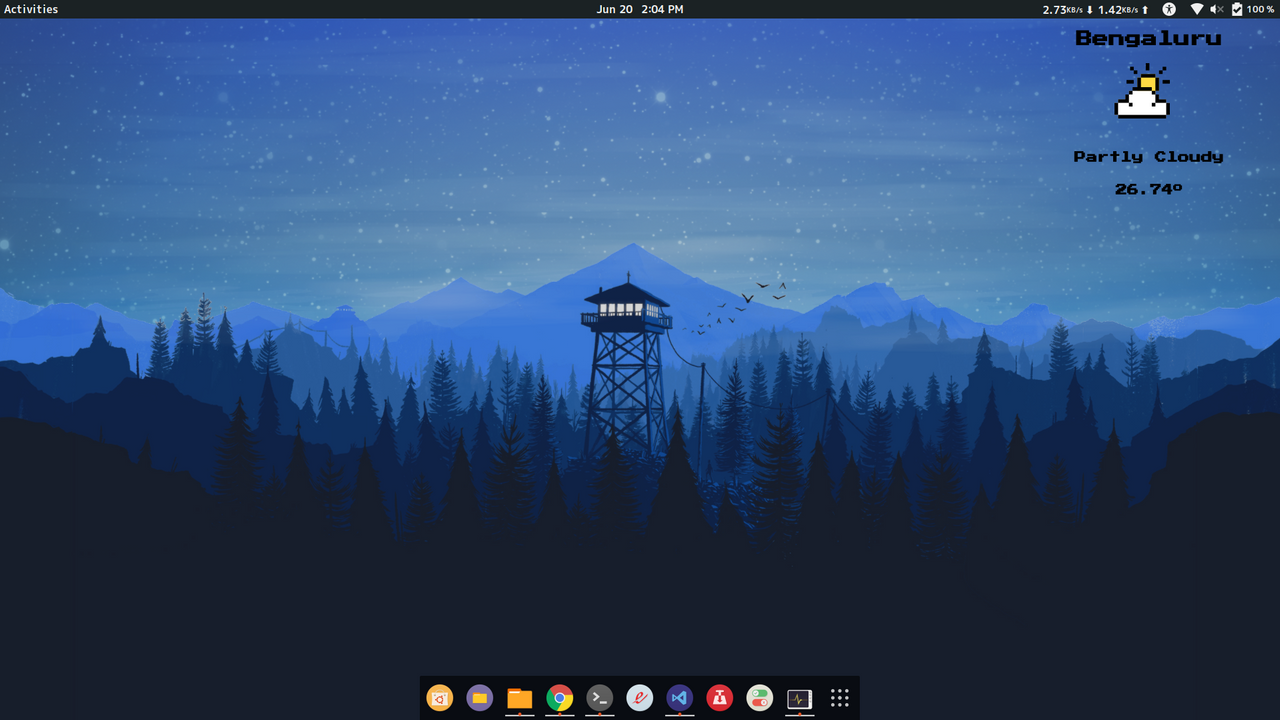Launch Visual Studio Code from dock
Viewport: 1280px width, 720px height.
[x=680, y=698]
